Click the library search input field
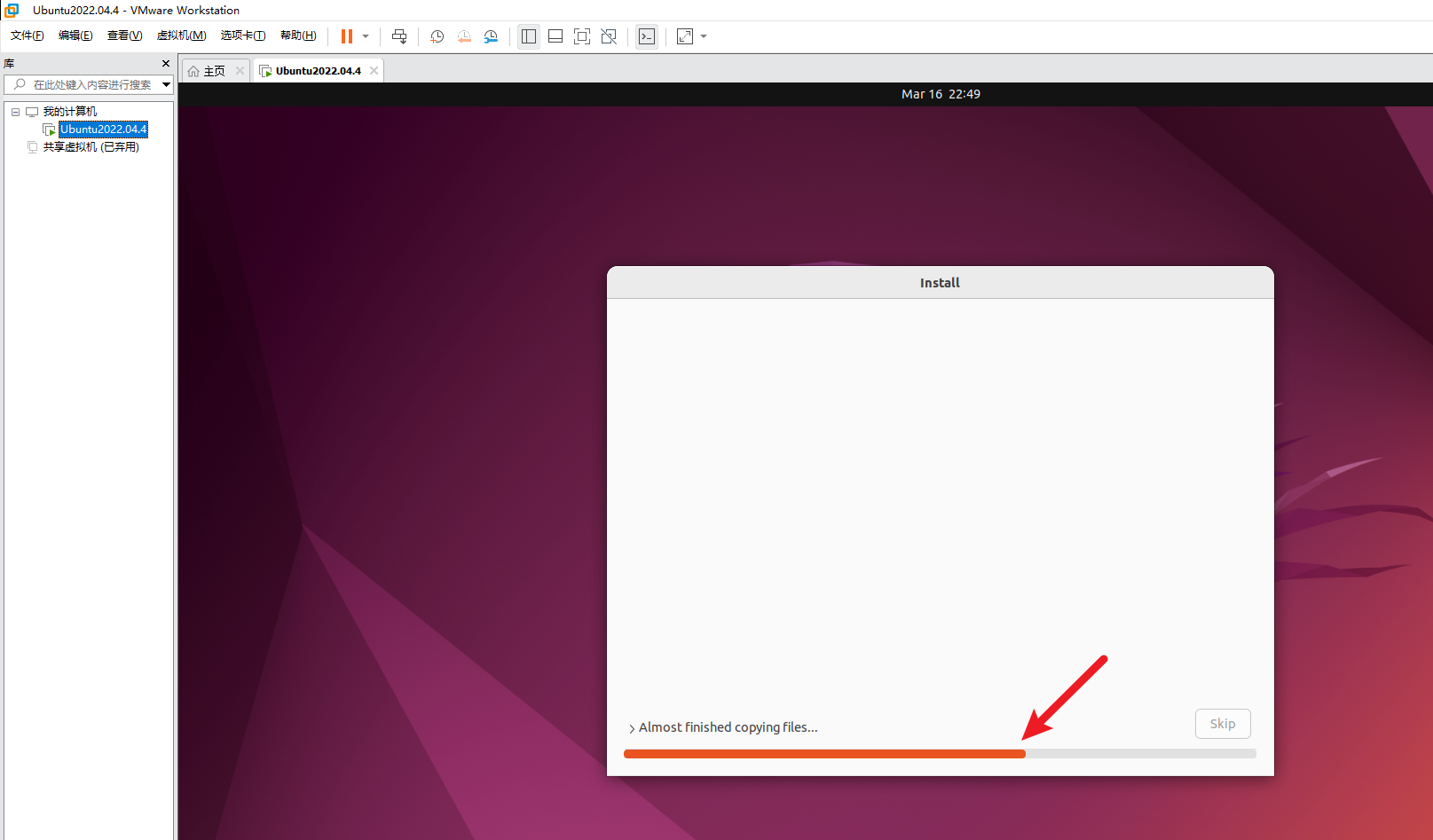The image size is (1433, 840). (89, 84)
